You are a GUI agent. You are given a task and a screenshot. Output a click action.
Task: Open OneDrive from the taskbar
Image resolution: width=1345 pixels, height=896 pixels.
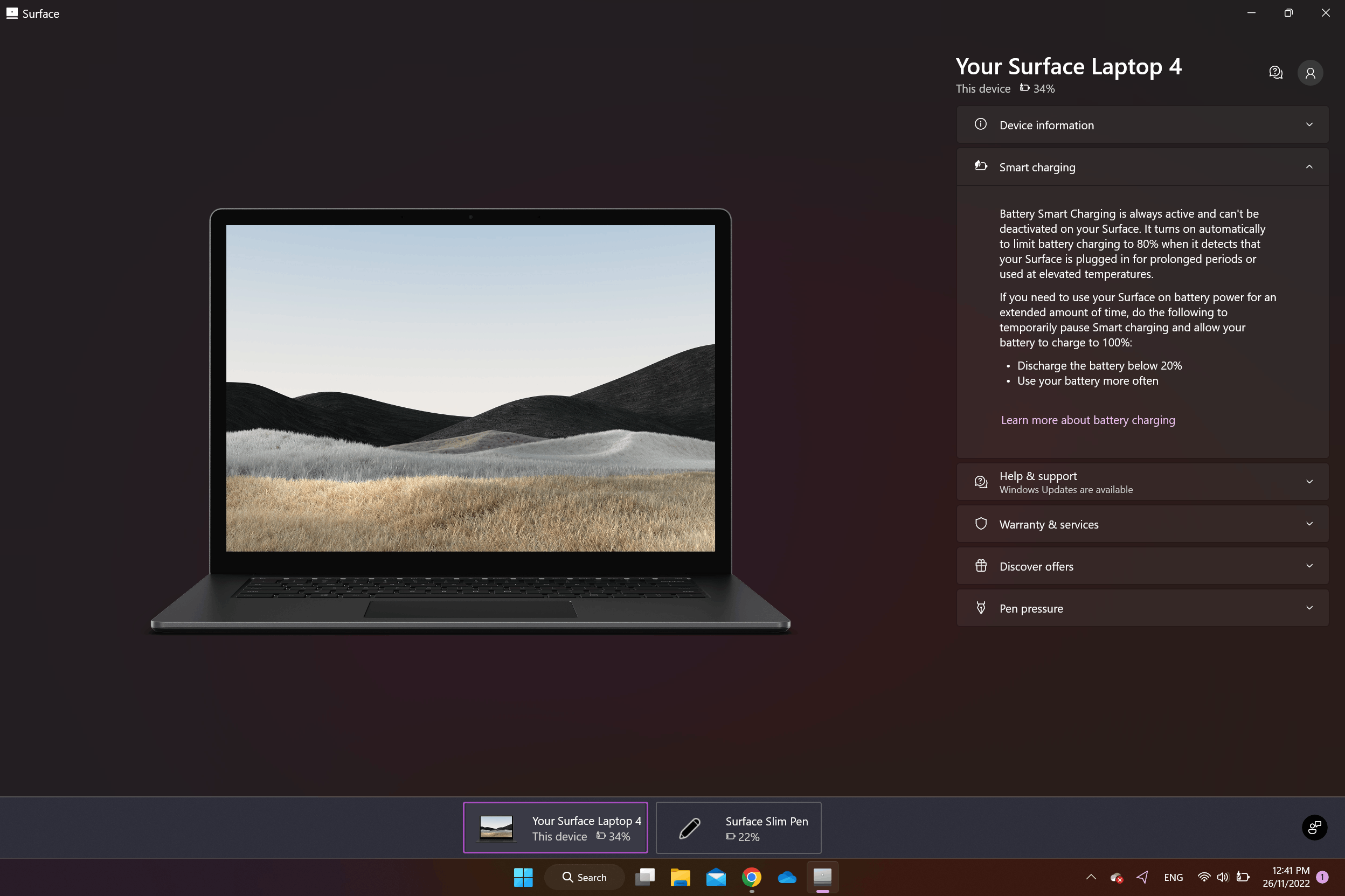(x=787, y=877)
